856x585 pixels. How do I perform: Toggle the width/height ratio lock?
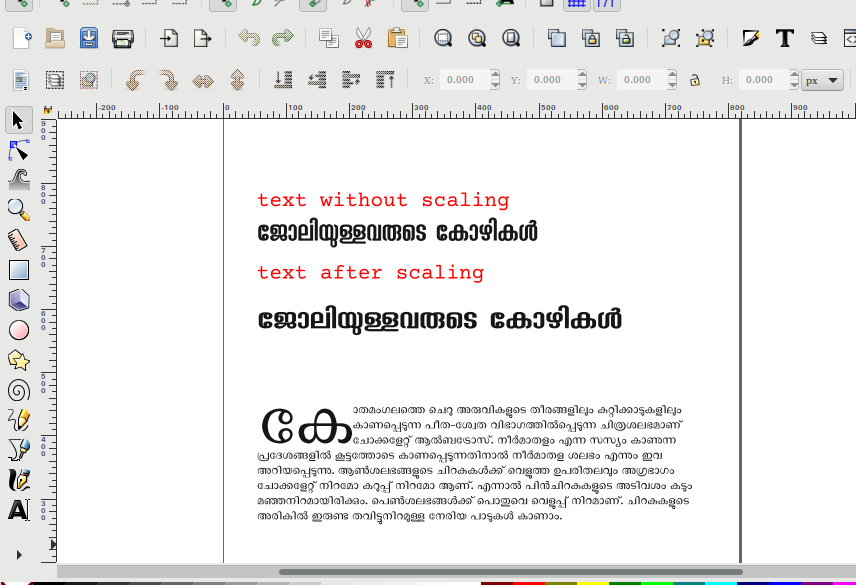point(695,79)
